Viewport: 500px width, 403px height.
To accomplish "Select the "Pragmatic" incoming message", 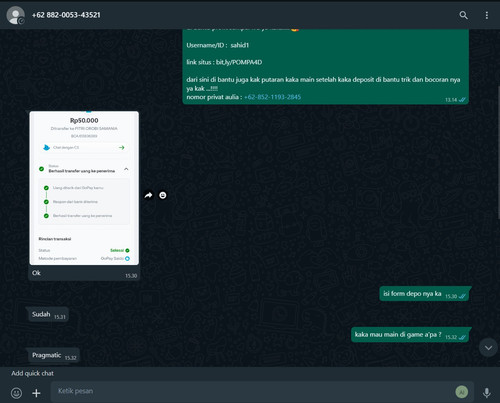I will (54, 355).
